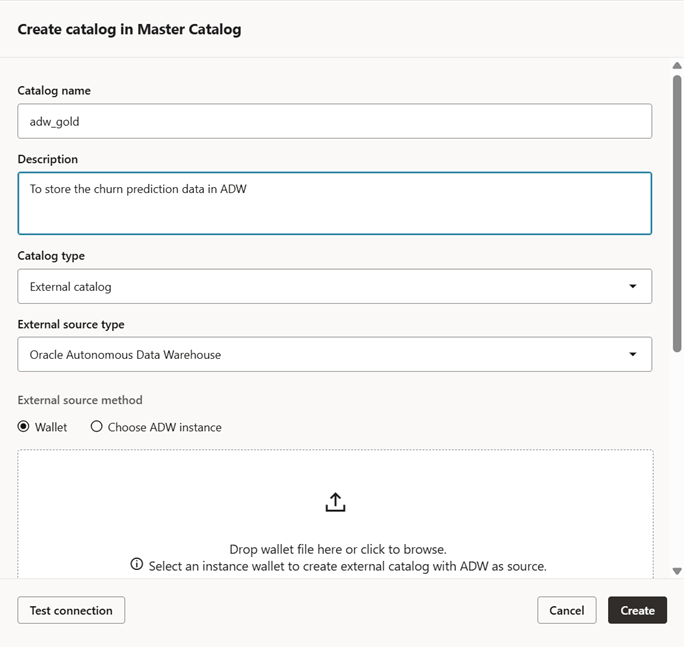Expand the Catalog type dropdown arrow
The width and height of the screenshot is (684, 647).
(x=632, y=287)
